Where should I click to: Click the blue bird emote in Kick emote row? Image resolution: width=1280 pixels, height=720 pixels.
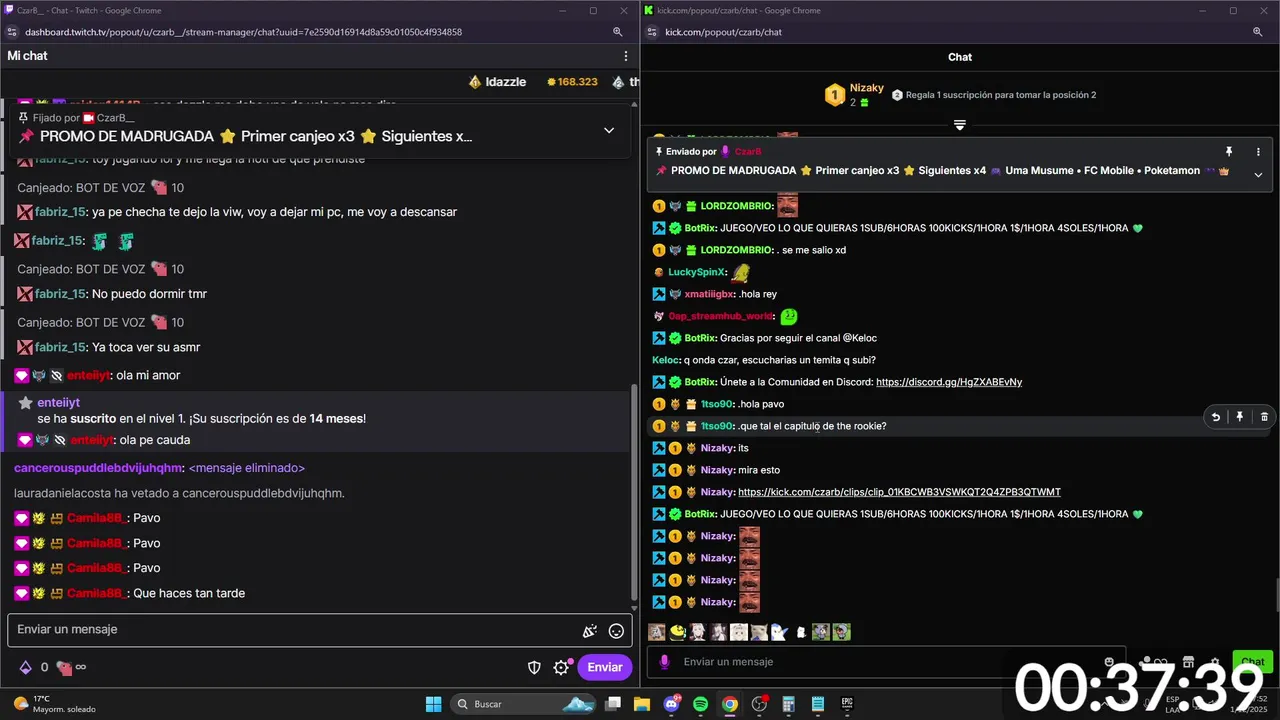(x=779, y=632)
